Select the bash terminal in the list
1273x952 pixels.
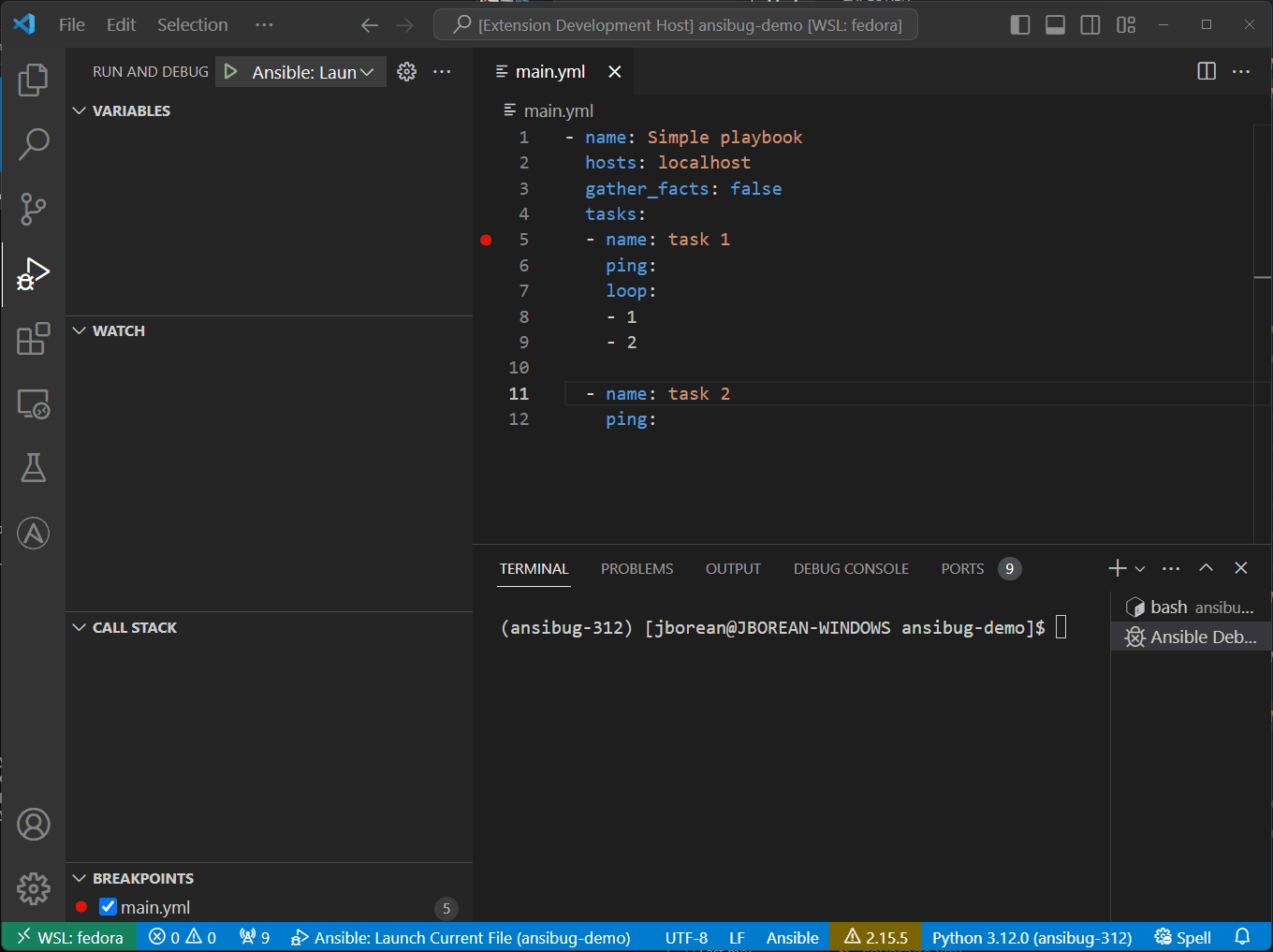[1189, 607]
